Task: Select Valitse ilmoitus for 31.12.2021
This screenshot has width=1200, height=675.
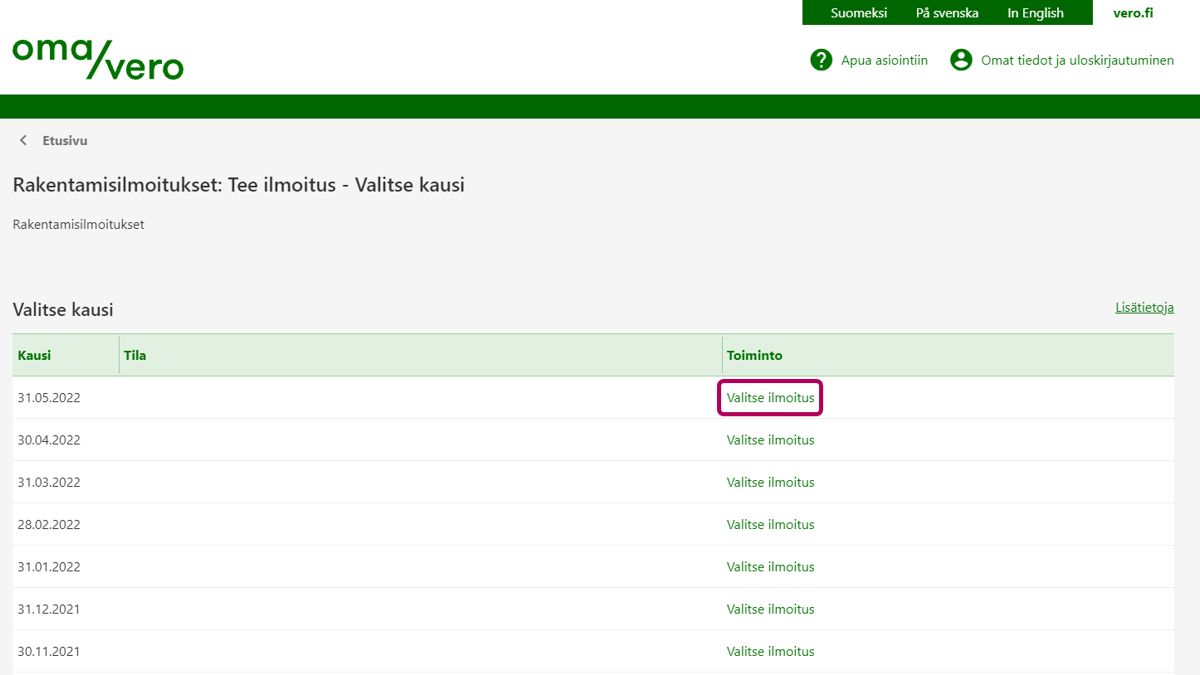Action: [770, 609]
